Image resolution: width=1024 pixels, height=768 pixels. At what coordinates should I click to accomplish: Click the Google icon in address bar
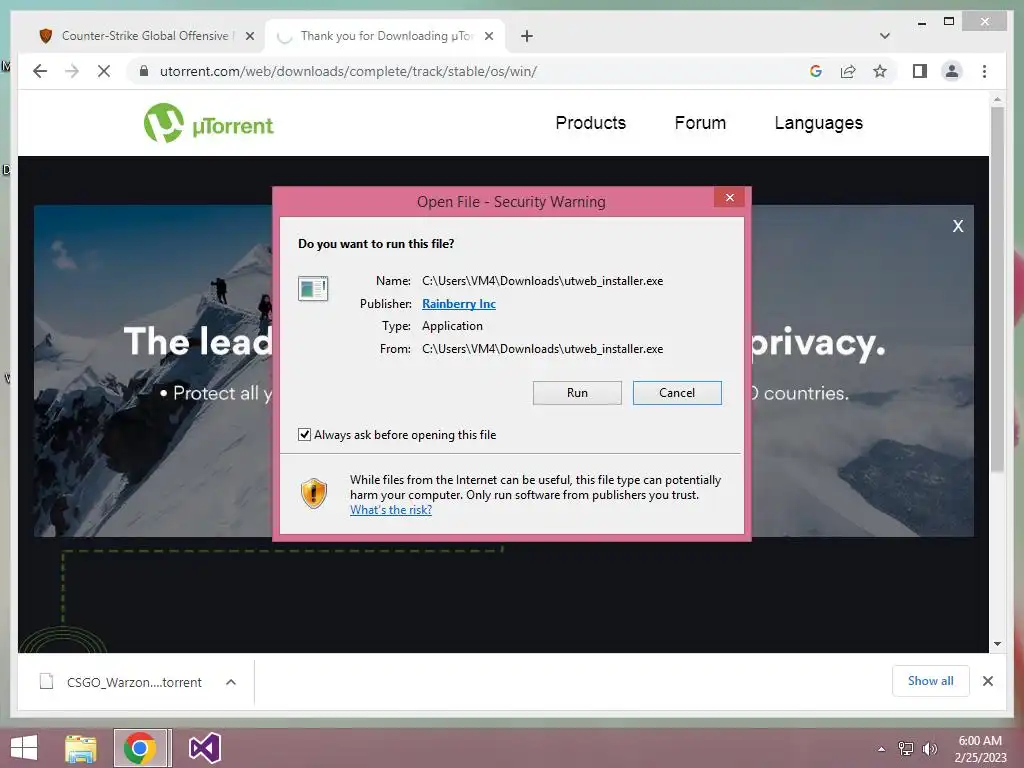click(816, 71)
